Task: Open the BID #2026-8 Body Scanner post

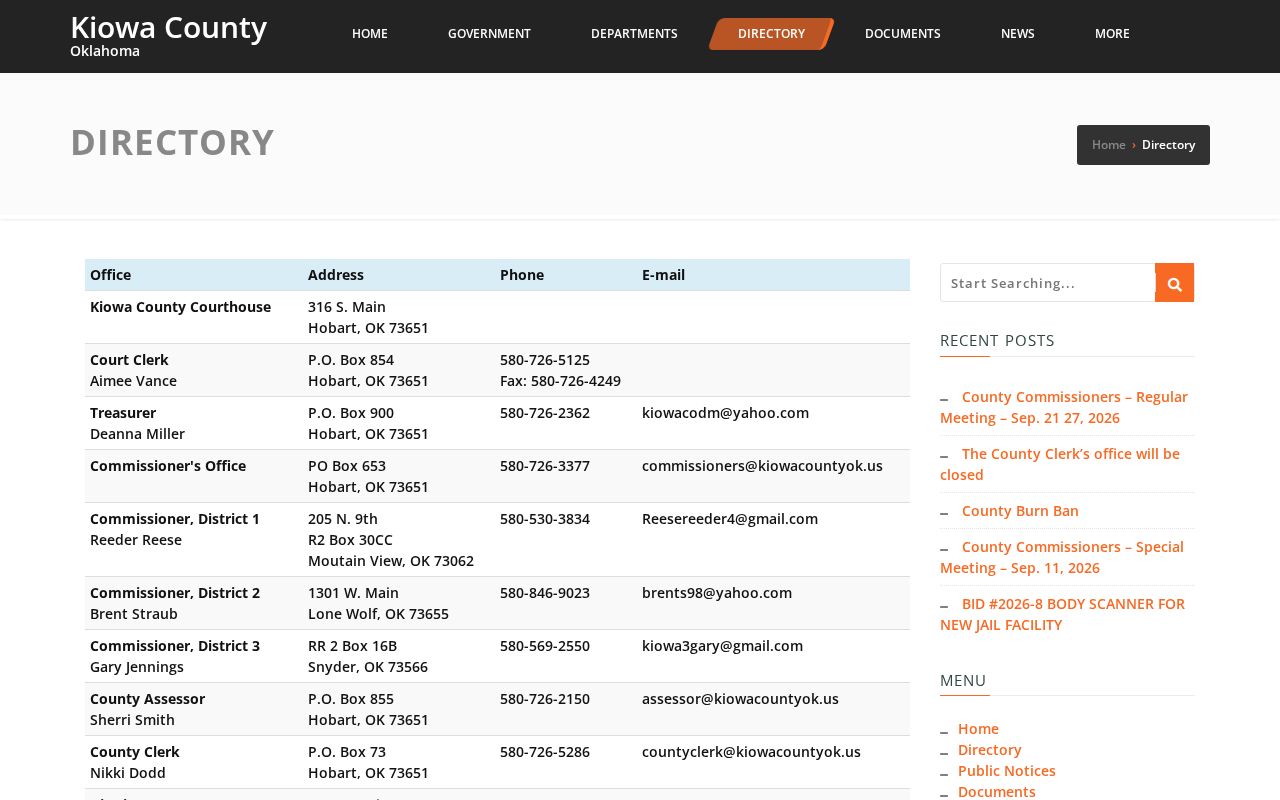Action: 1062,614
